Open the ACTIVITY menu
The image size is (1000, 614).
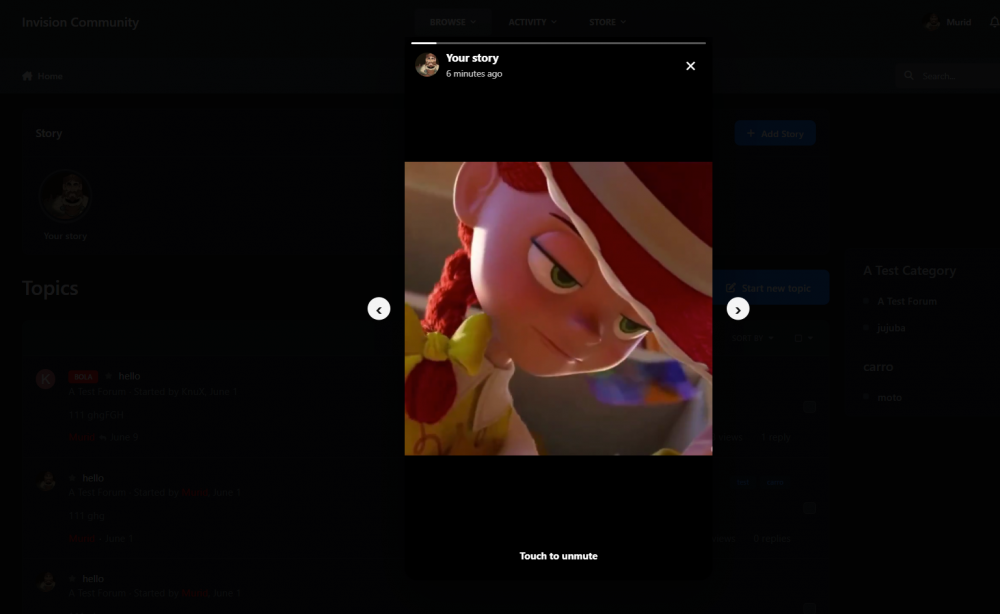[x=532, y=22]
